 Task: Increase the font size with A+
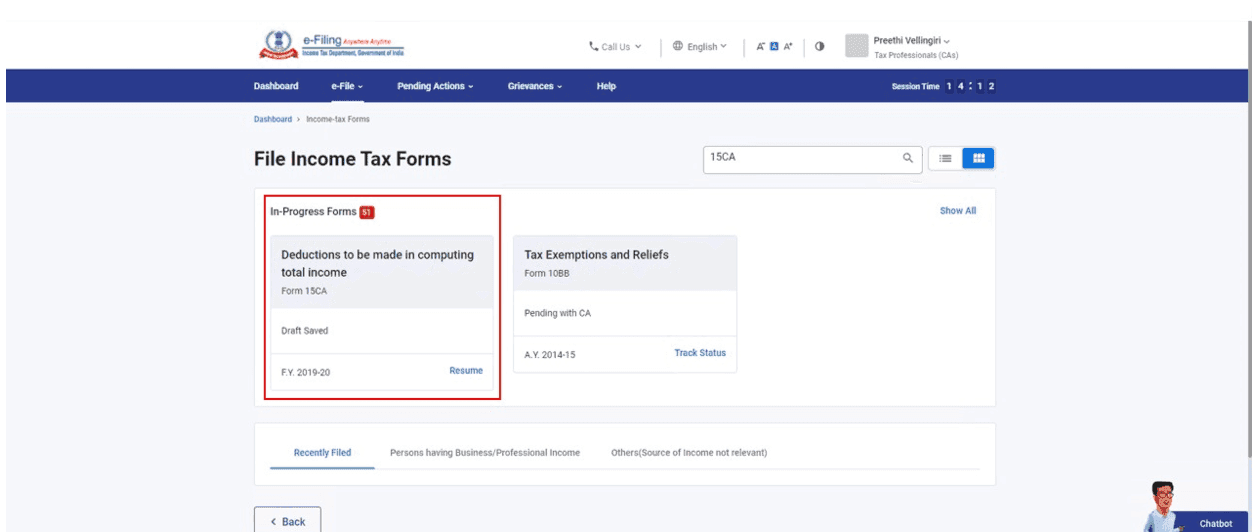pos(789,47)
